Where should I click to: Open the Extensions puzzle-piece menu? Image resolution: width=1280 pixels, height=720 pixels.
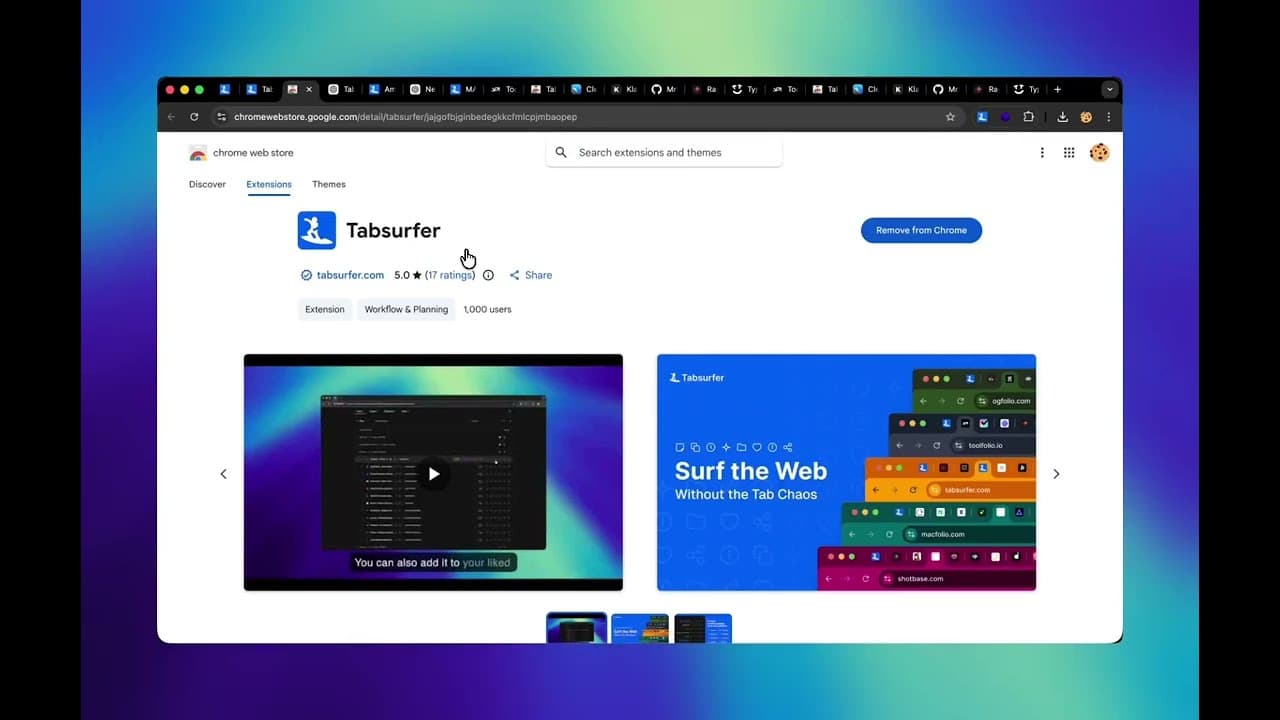[x=1028, y=117]
